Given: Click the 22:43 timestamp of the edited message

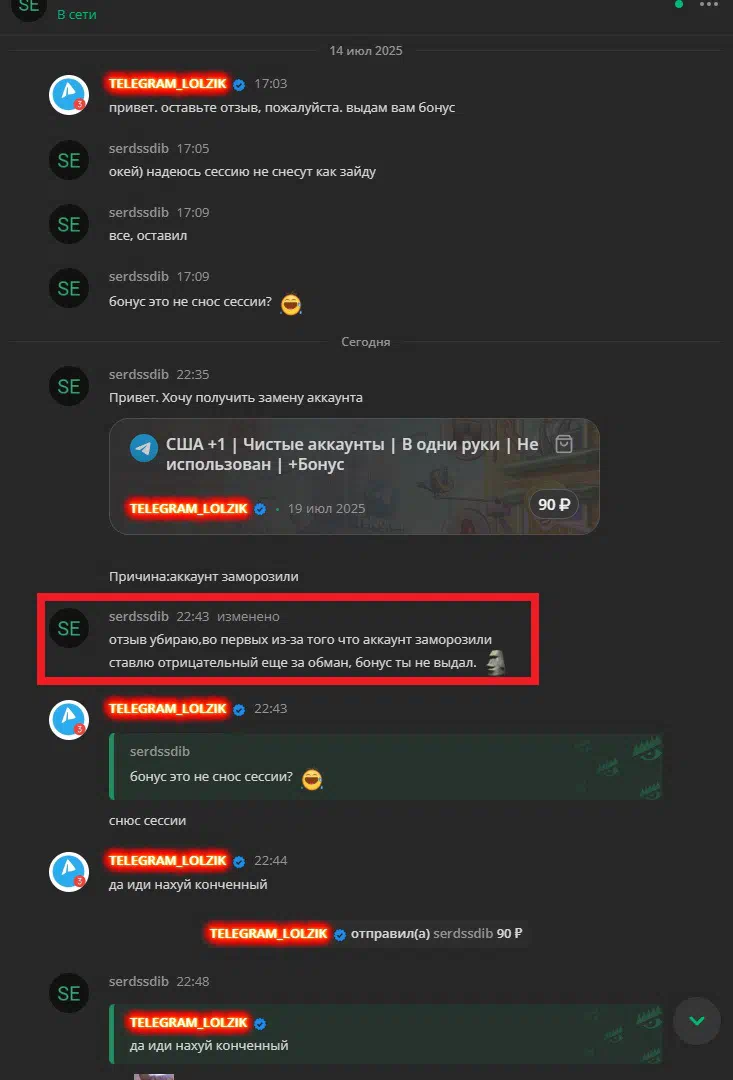Looking at the screenshot, I should tap(193, 616).
